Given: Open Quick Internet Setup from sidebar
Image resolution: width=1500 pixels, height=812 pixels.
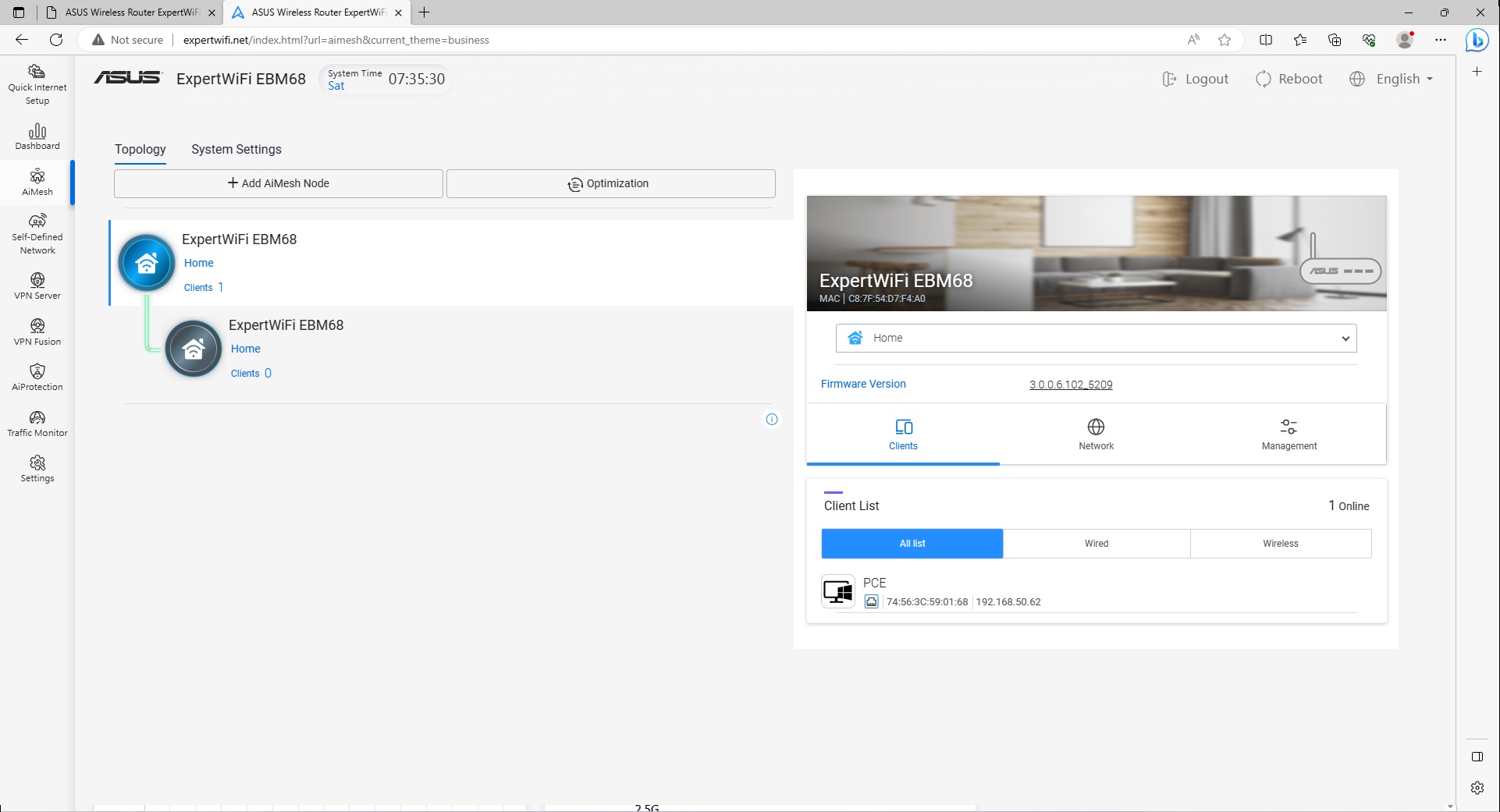Looking at the screenshot, I should 37,84.
